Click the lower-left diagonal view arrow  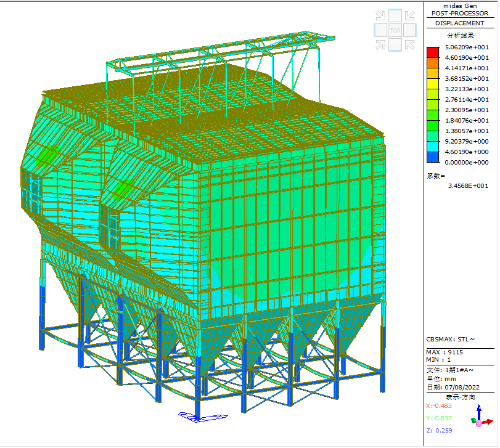[x=380, y=45]
